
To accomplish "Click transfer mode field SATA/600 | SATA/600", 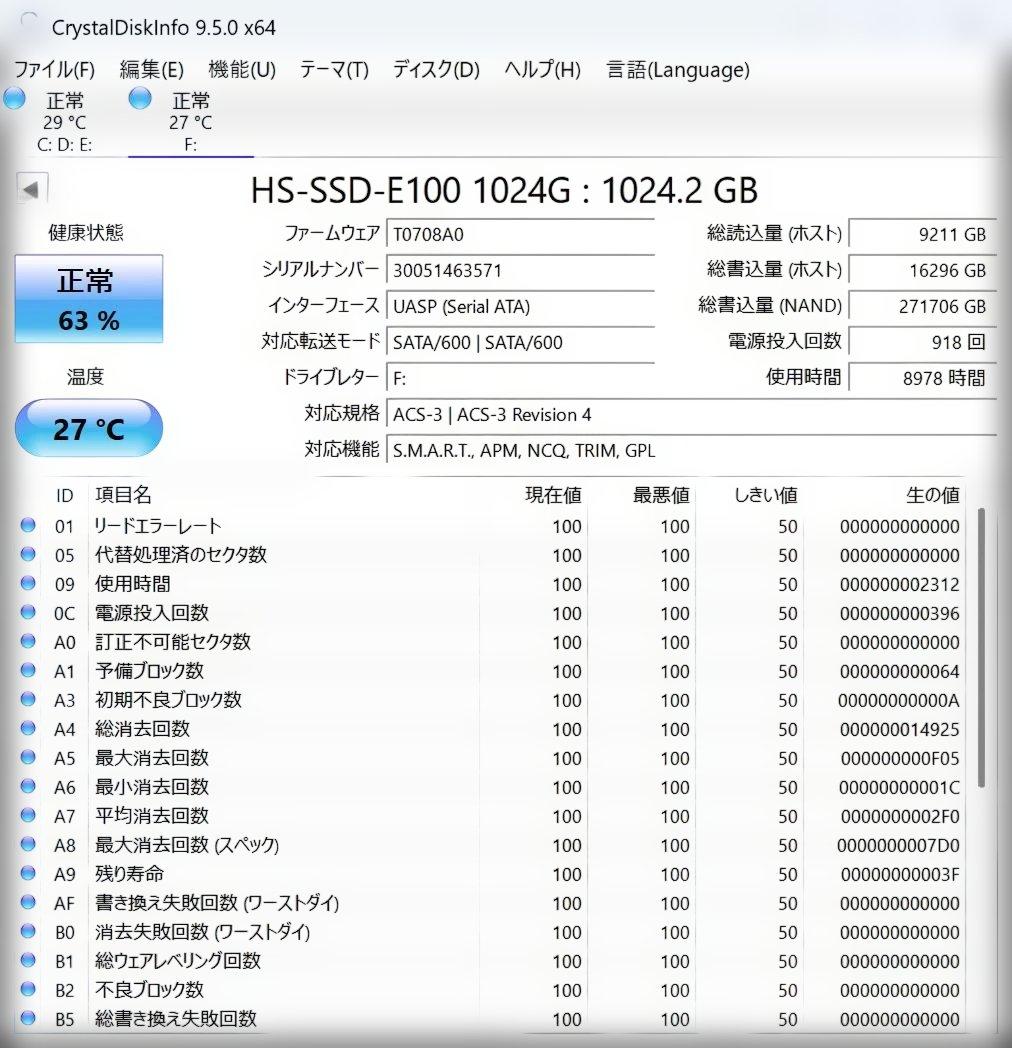I will click(520, 342).
